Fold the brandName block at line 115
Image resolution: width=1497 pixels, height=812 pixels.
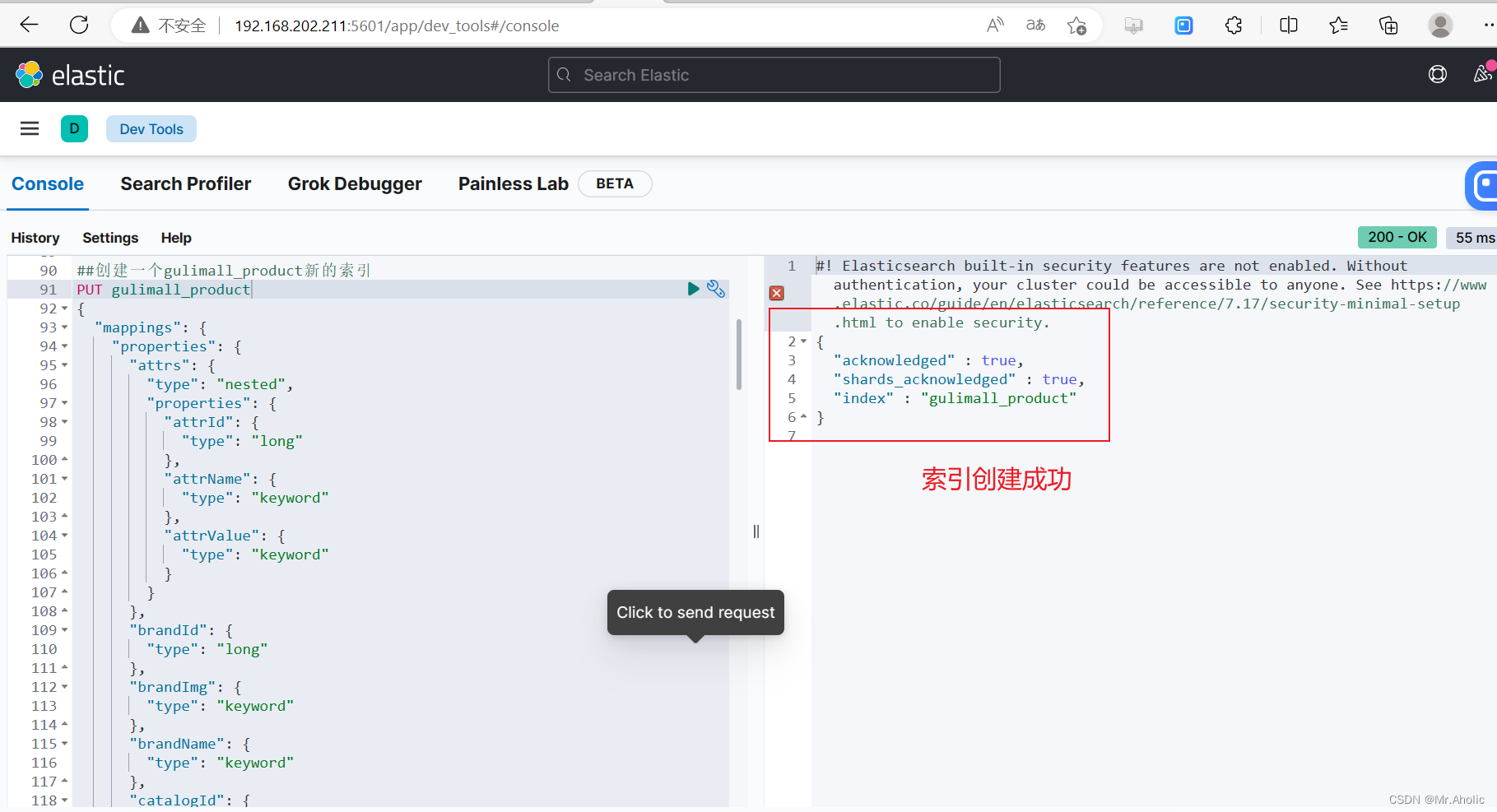coord(65,744)
